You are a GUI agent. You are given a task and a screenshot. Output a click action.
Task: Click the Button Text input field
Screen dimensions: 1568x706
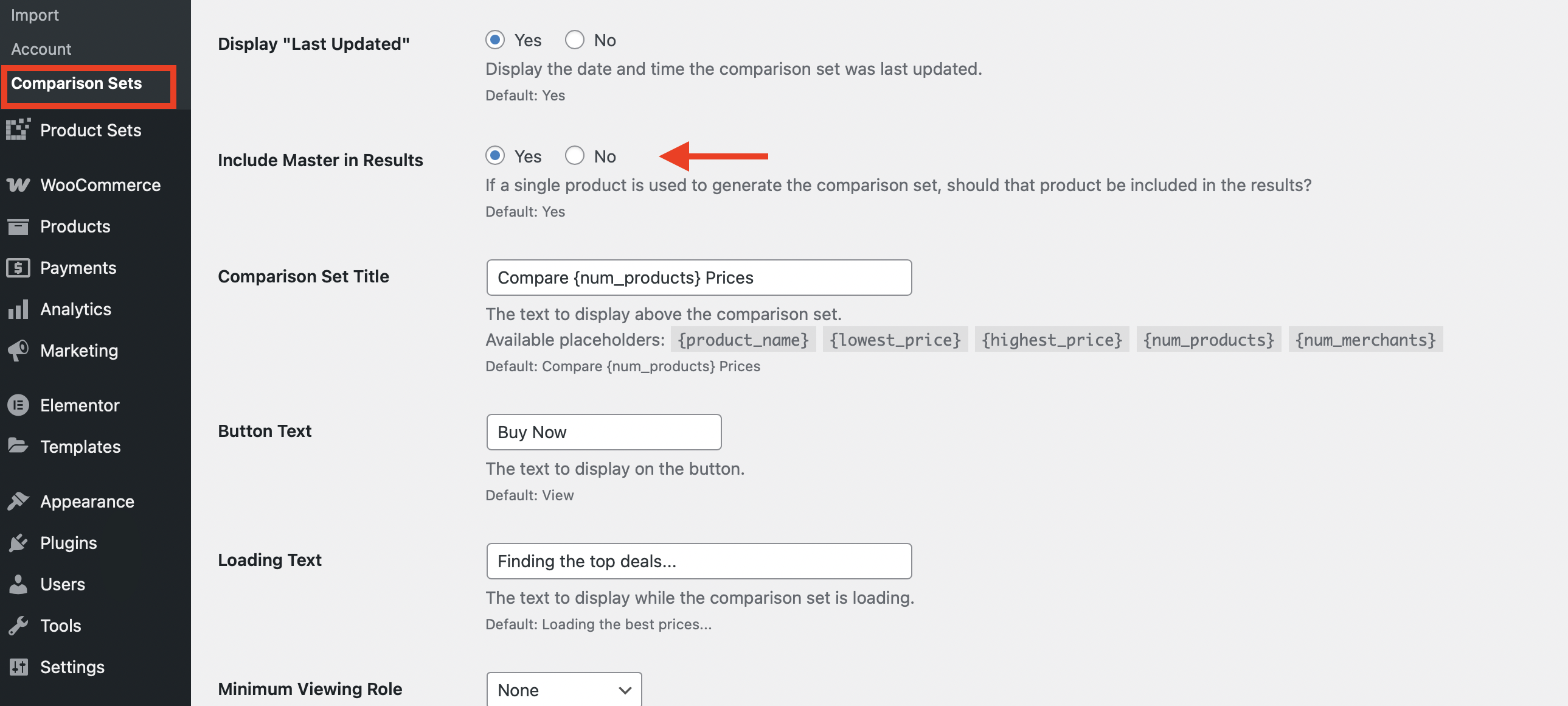[x=604, y=432]
